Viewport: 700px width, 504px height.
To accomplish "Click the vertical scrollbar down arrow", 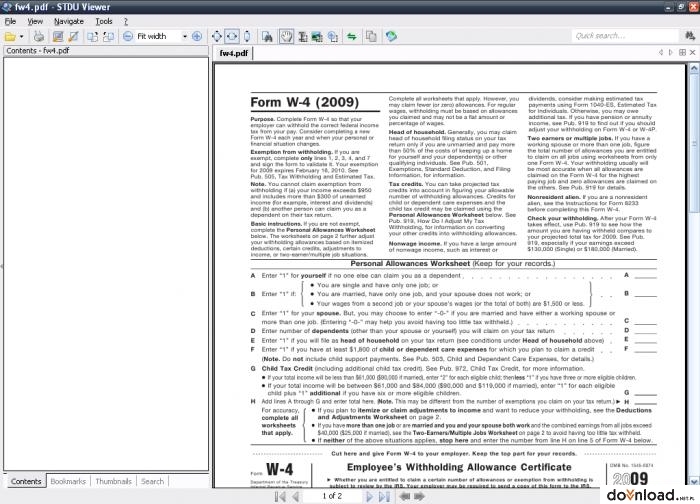I will tap(694, 481).
